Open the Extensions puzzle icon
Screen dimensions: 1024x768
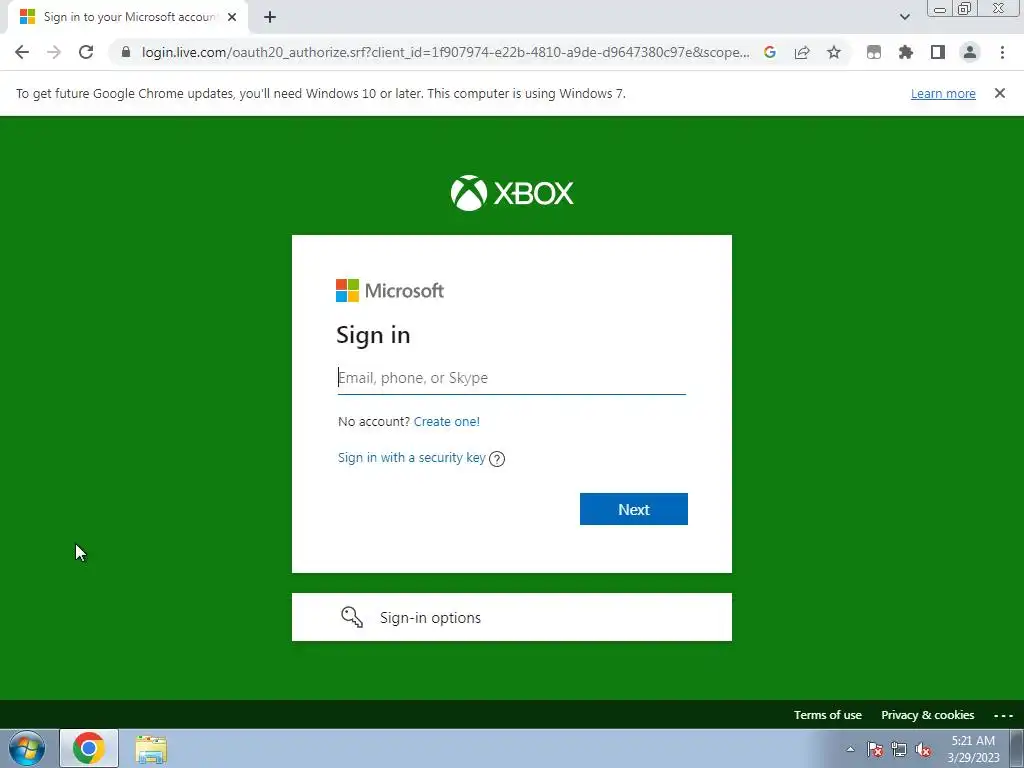click(906, 52)
